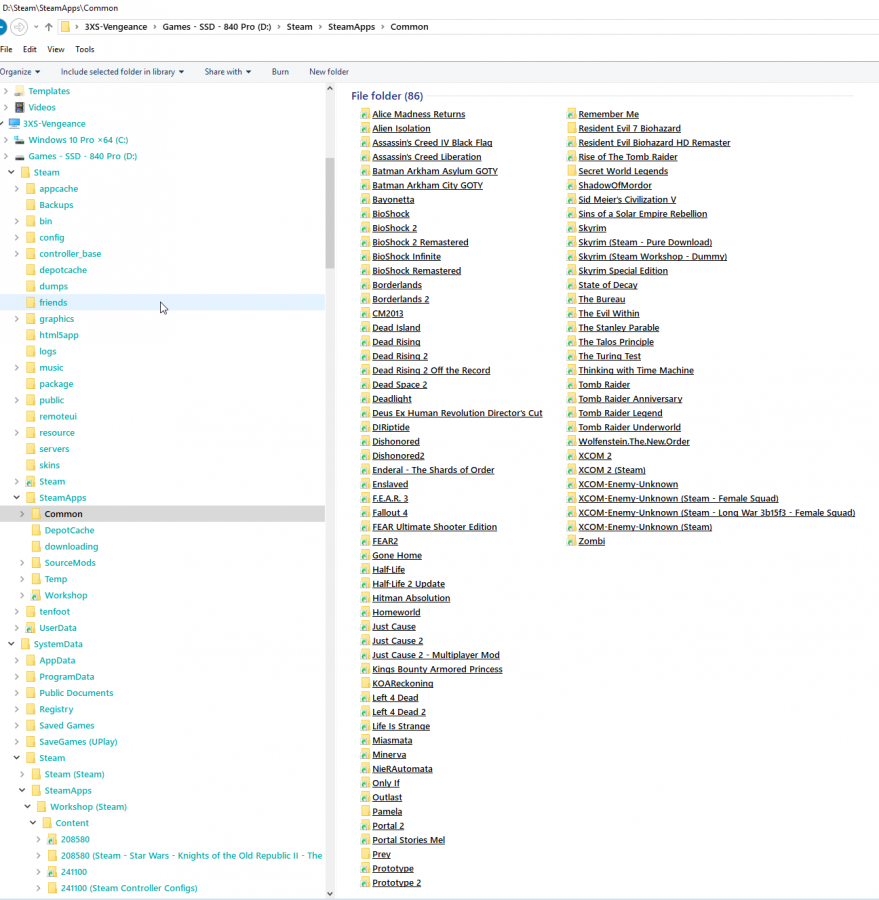Open the View menu

pyautogui.click(x=56, y=49)
